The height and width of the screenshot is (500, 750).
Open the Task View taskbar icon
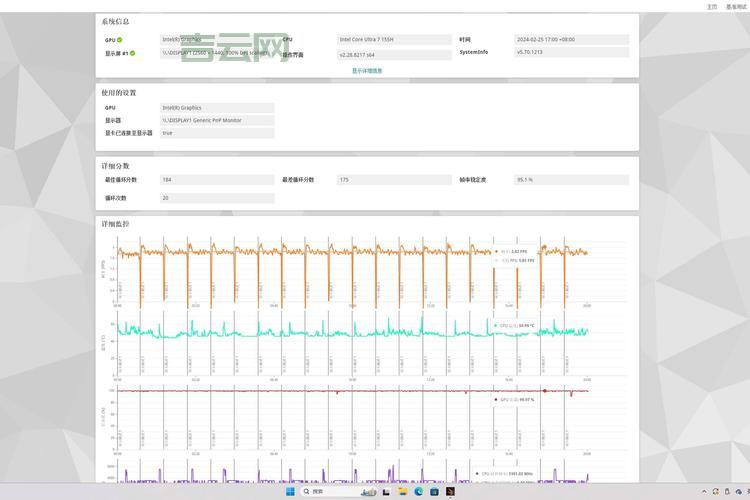pos(385,492)
